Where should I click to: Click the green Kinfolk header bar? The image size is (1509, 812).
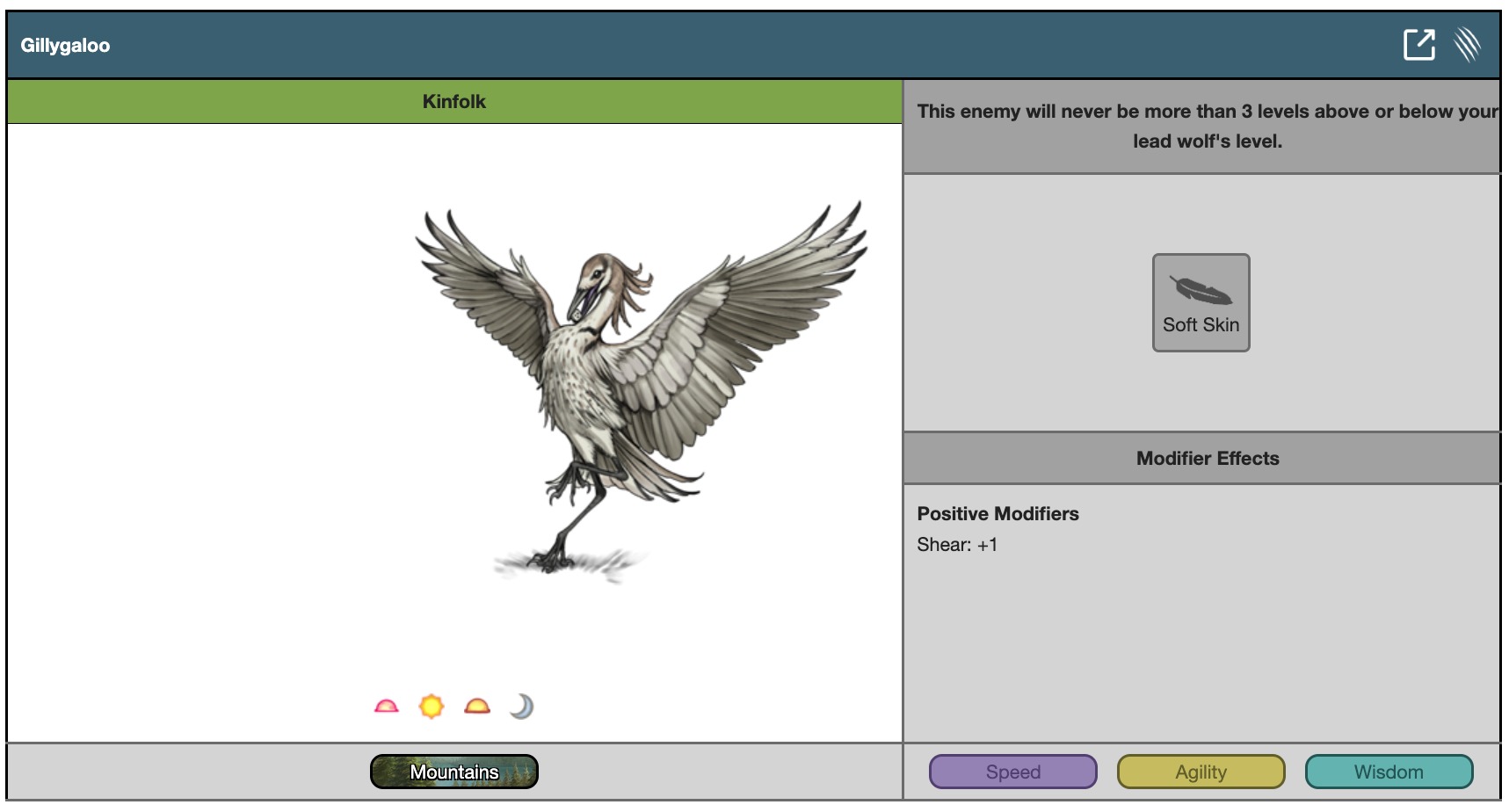pos(453,102)
